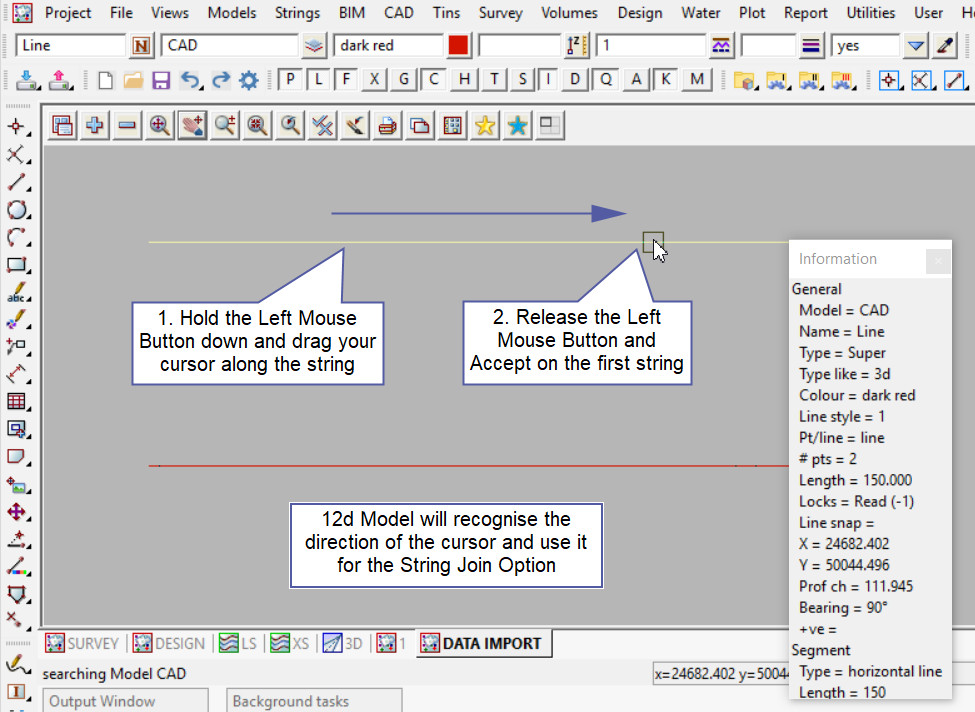This screenshot has height=712, width=975.
Task: Click the minus button in the view toolbar
Action: (x=127, y=125)
